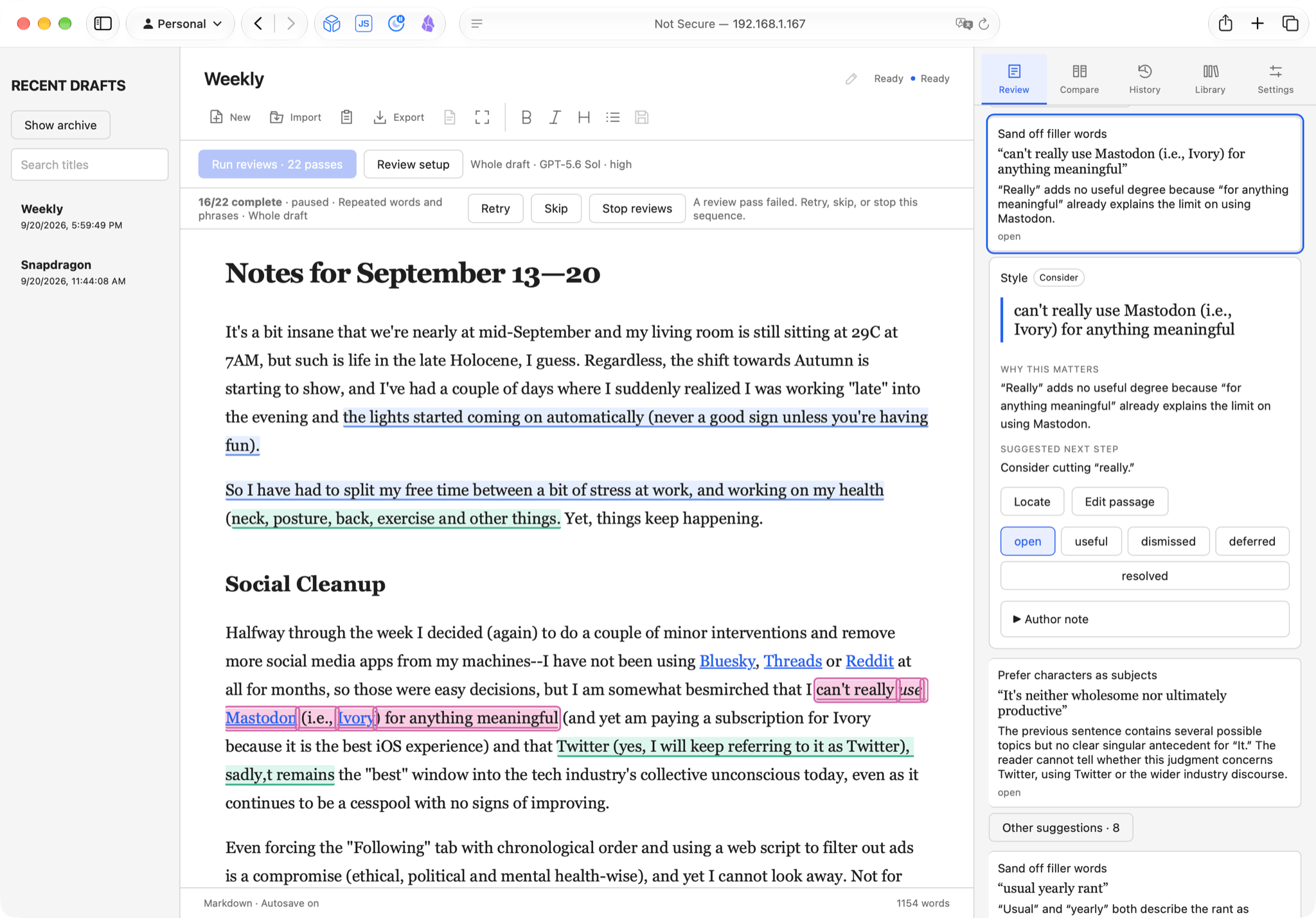
Task: Expand the Author note disclosure
Action: 1144,619
